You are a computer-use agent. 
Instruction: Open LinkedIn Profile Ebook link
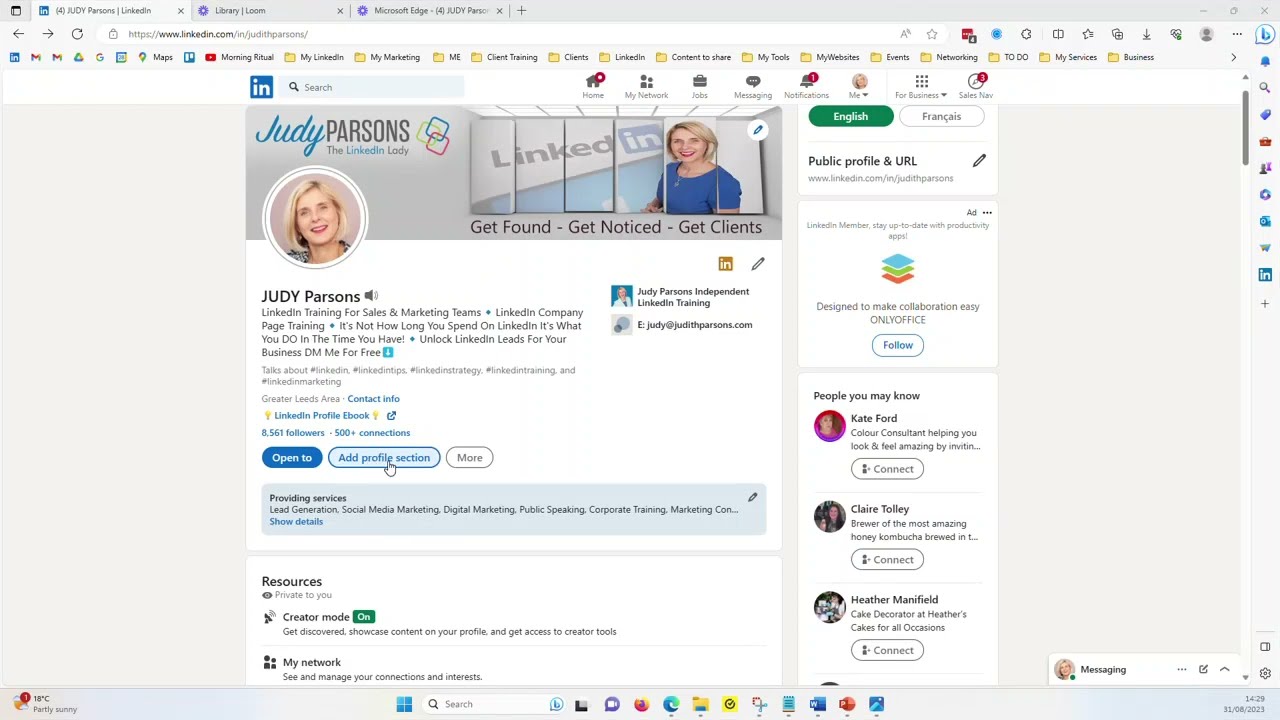pyautogui.click(x=322, y=416)
